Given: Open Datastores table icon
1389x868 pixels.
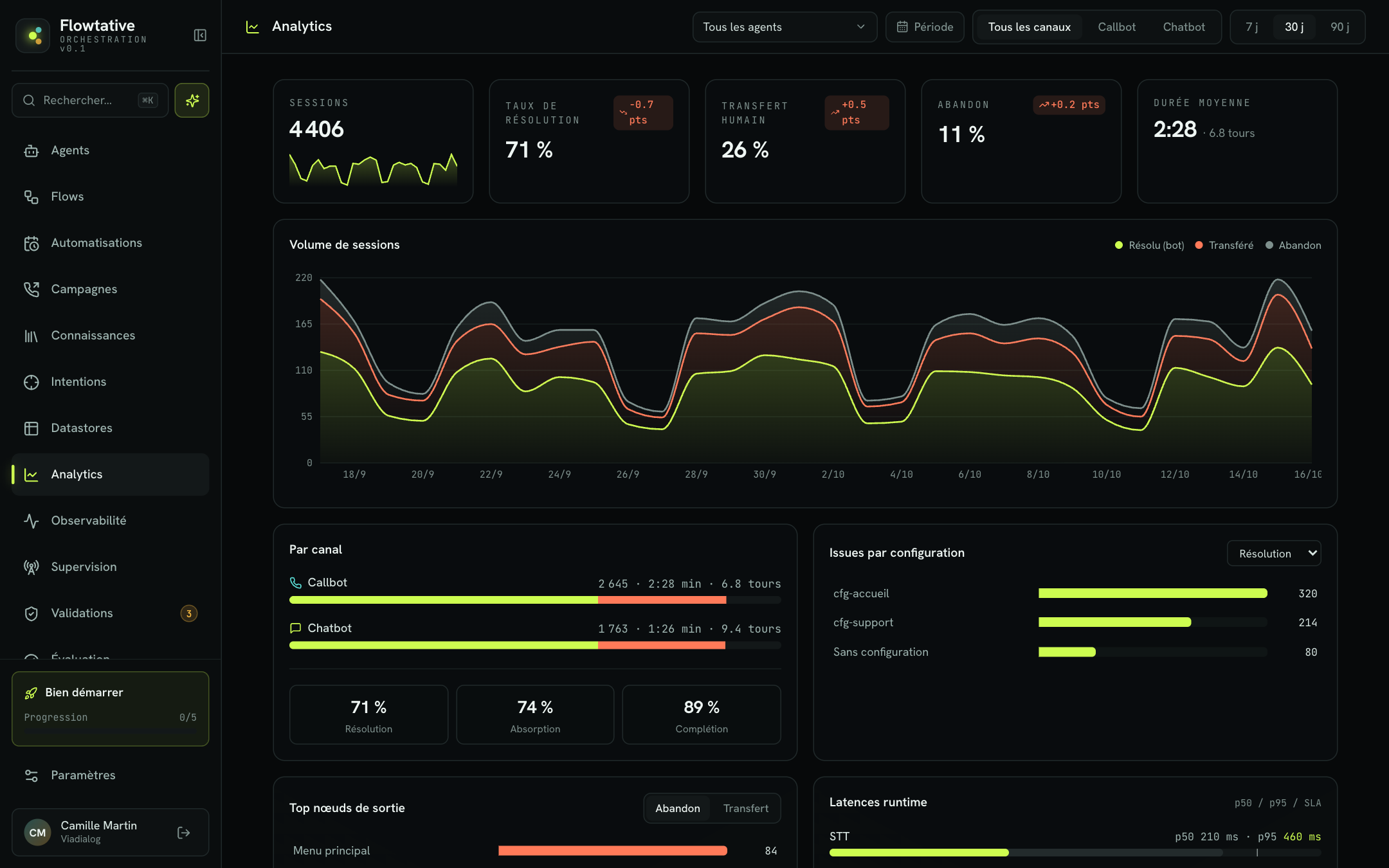Looking at the screenshot, I should pyautogui.click(x=32, y=428).
